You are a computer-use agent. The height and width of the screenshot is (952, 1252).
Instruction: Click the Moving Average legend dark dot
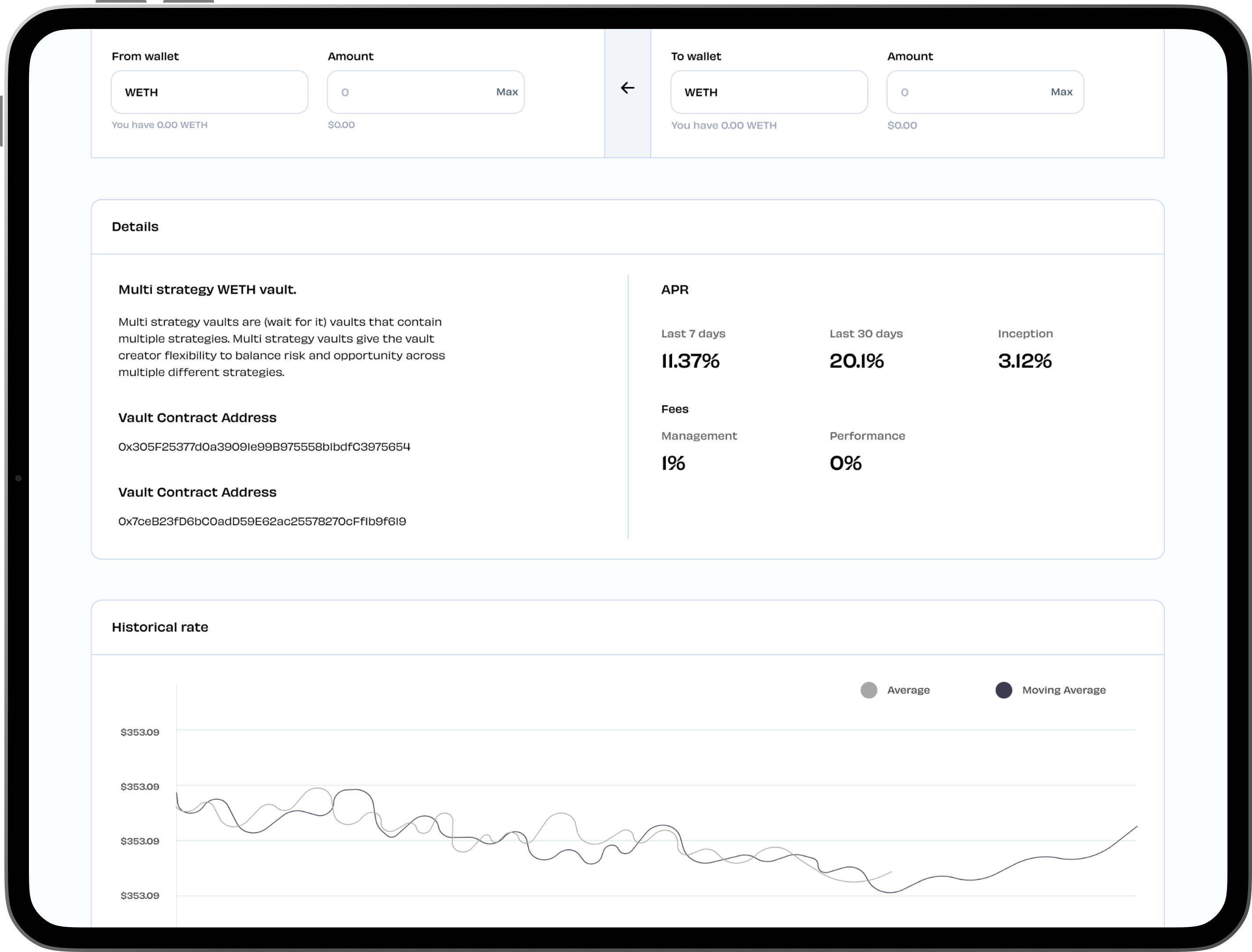(x=1003, y=690)
